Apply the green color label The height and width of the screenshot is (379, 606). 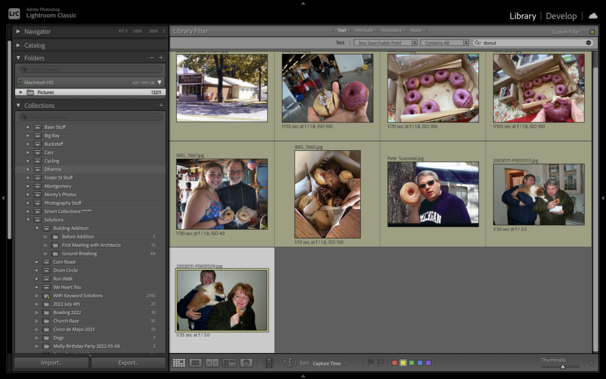412,363
